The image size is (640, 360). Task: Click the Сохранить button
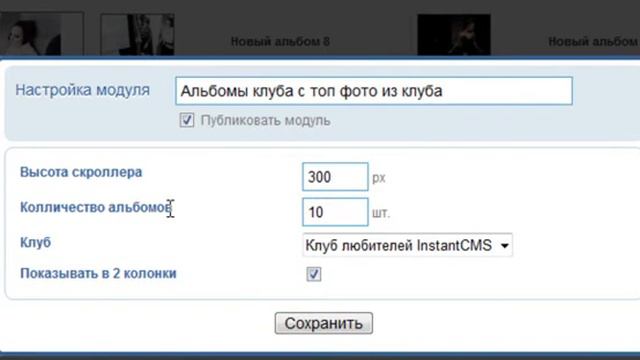click(x=324, y=323)
